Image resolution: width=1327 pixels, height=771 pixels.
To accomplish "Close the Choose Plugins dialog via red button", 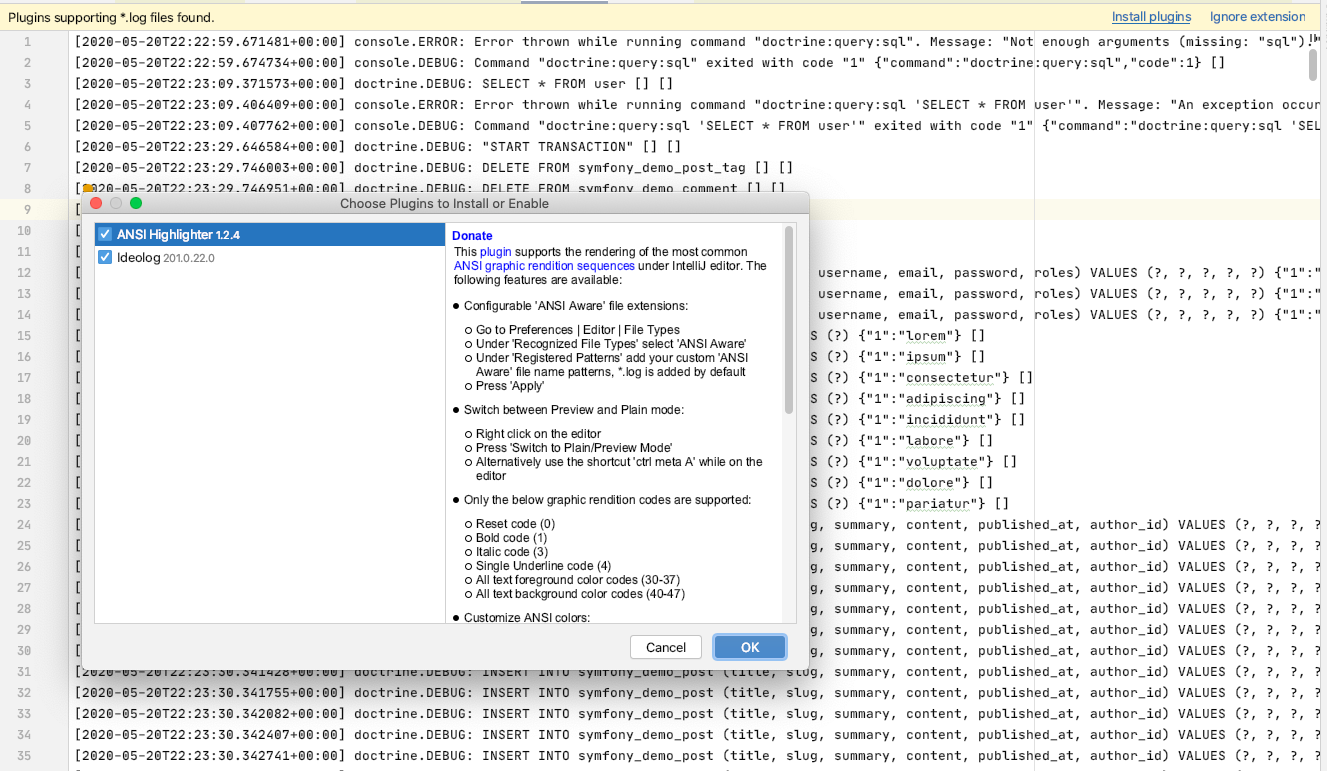I will pyautogui.click(x=96, y=203).
